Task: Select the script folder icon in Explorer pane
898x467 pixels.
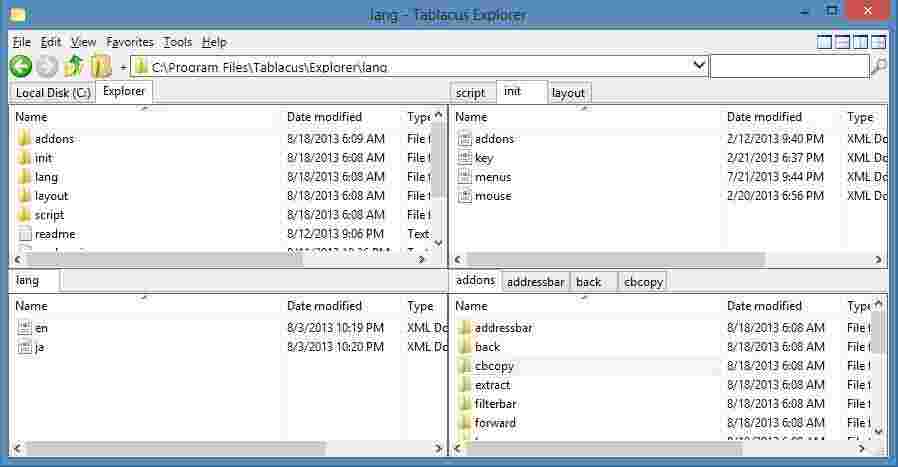Action: [24, 215]
